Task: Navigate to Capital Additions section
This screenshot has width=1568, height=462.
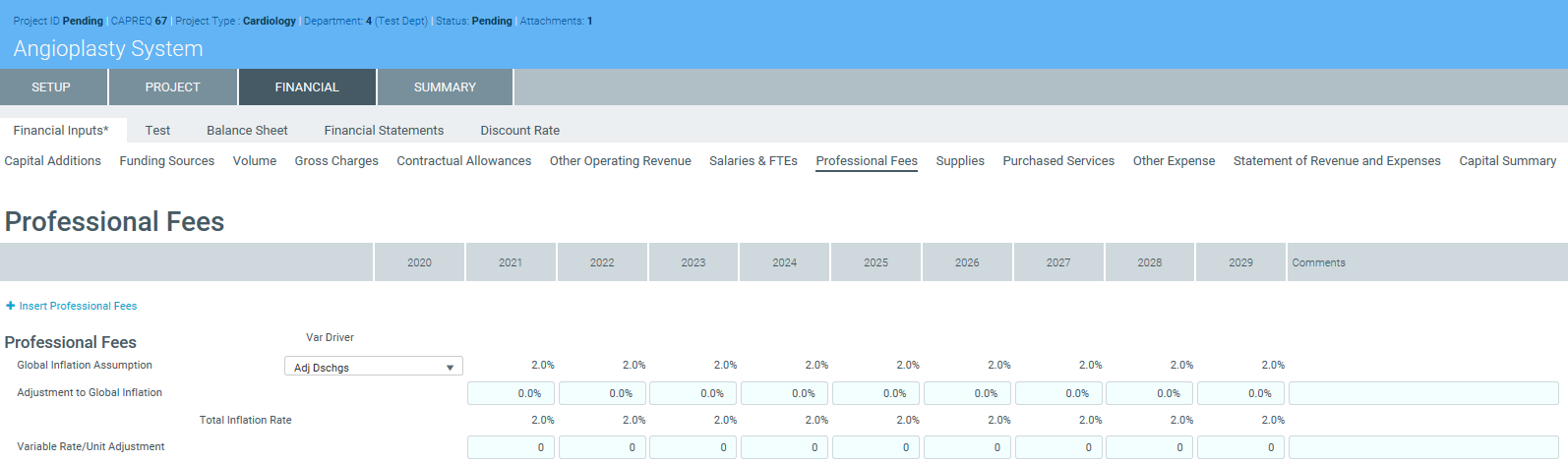Action: 53,160
